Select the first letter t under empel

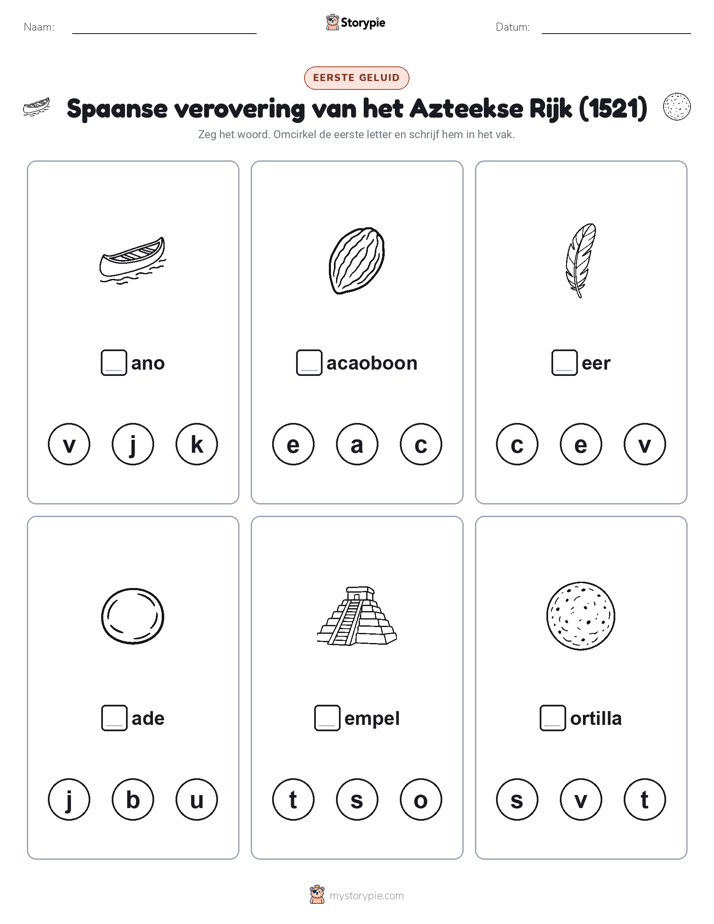pyautogui.click(x=293, y=800)
